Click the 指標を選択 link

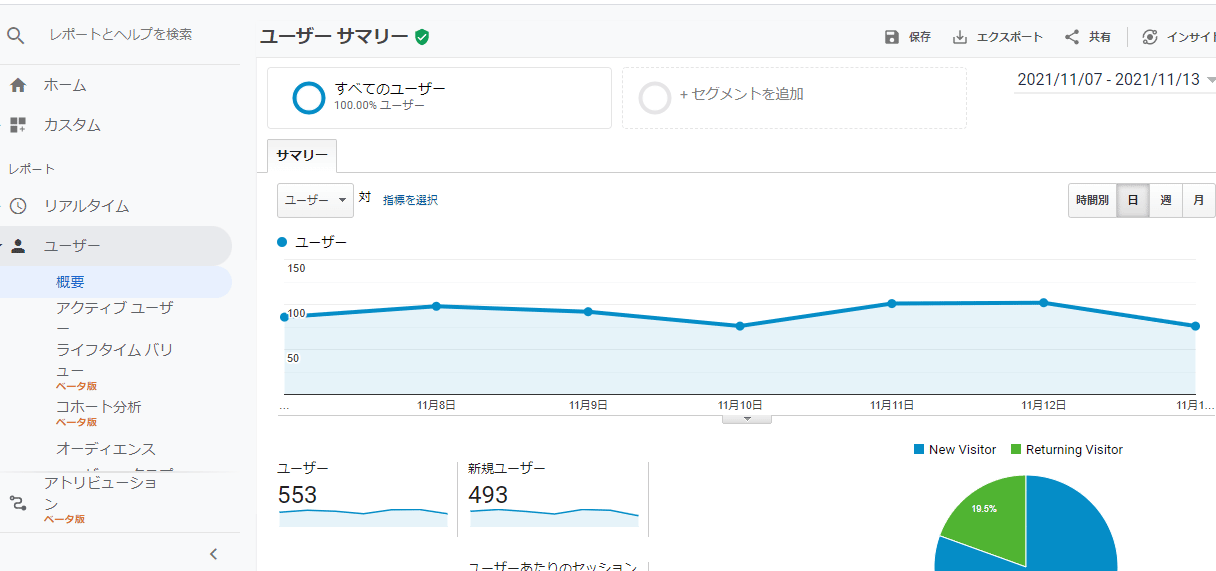tap(410, 200)
